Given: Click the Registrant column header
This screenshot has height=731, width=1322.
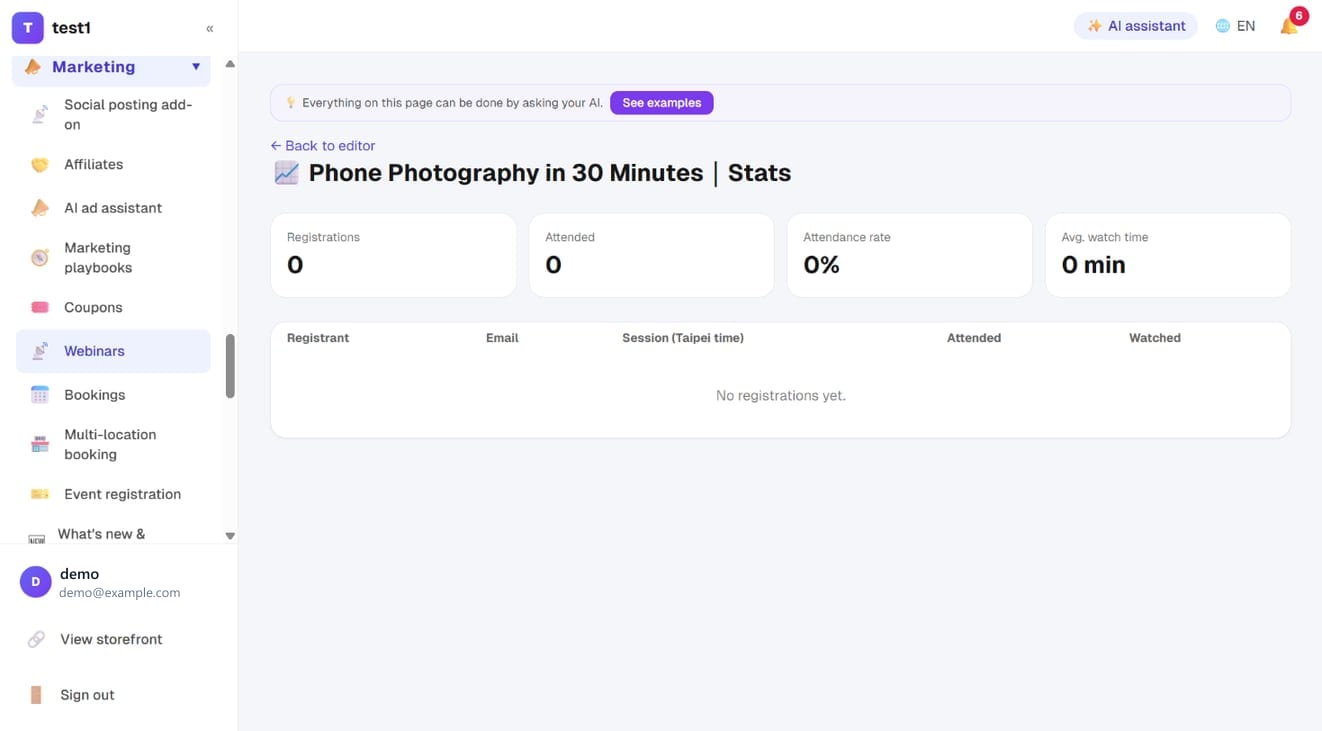Looking at the screenshot, I should click(x=318, y=338).
